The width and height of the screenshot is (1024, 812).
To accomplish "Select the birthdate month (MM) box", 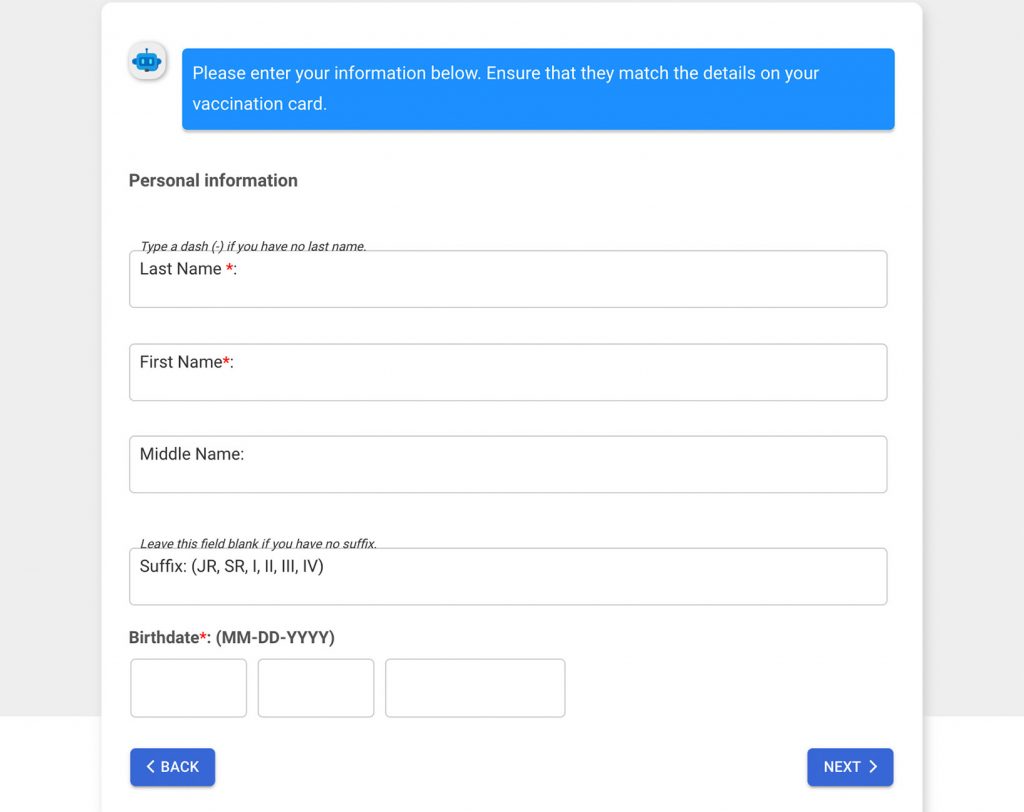I will tap(189, 688).
